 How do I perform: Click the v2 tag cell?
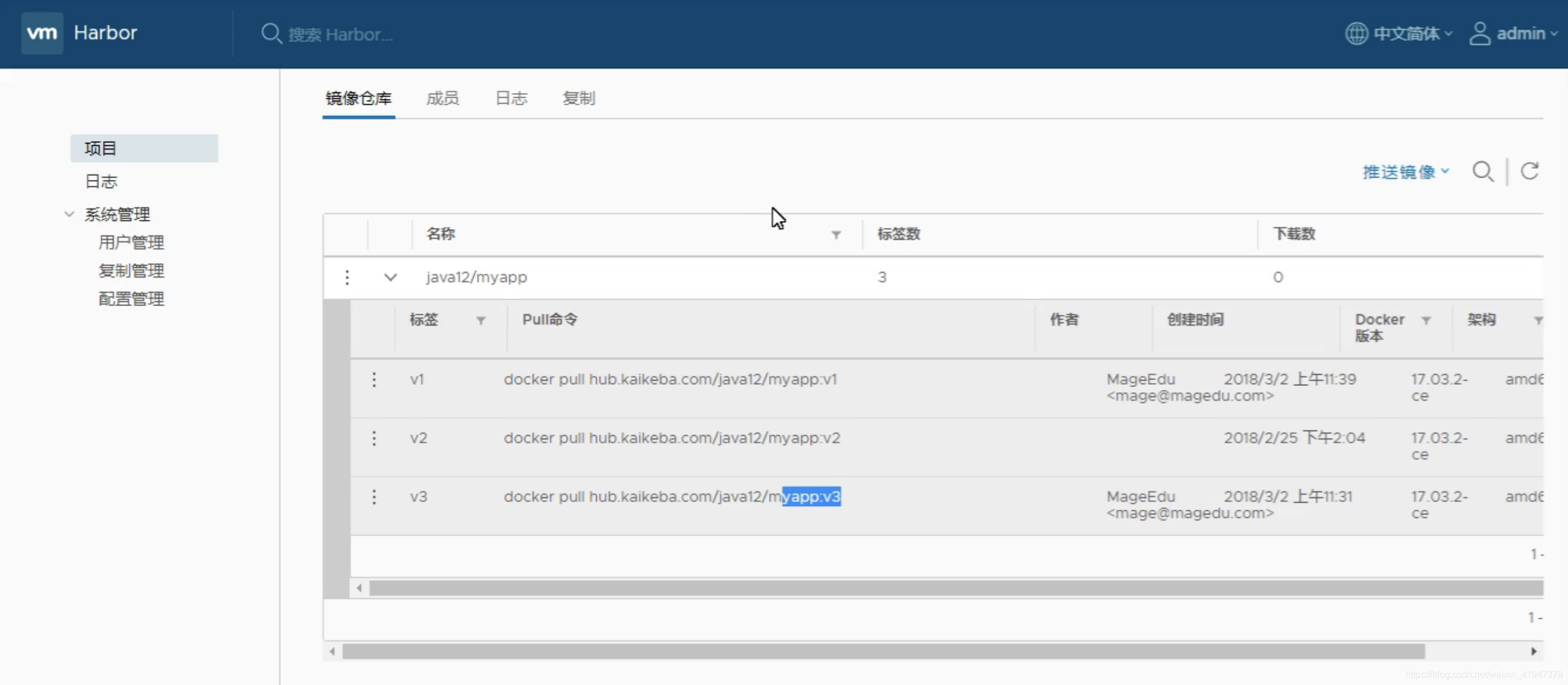418,439
